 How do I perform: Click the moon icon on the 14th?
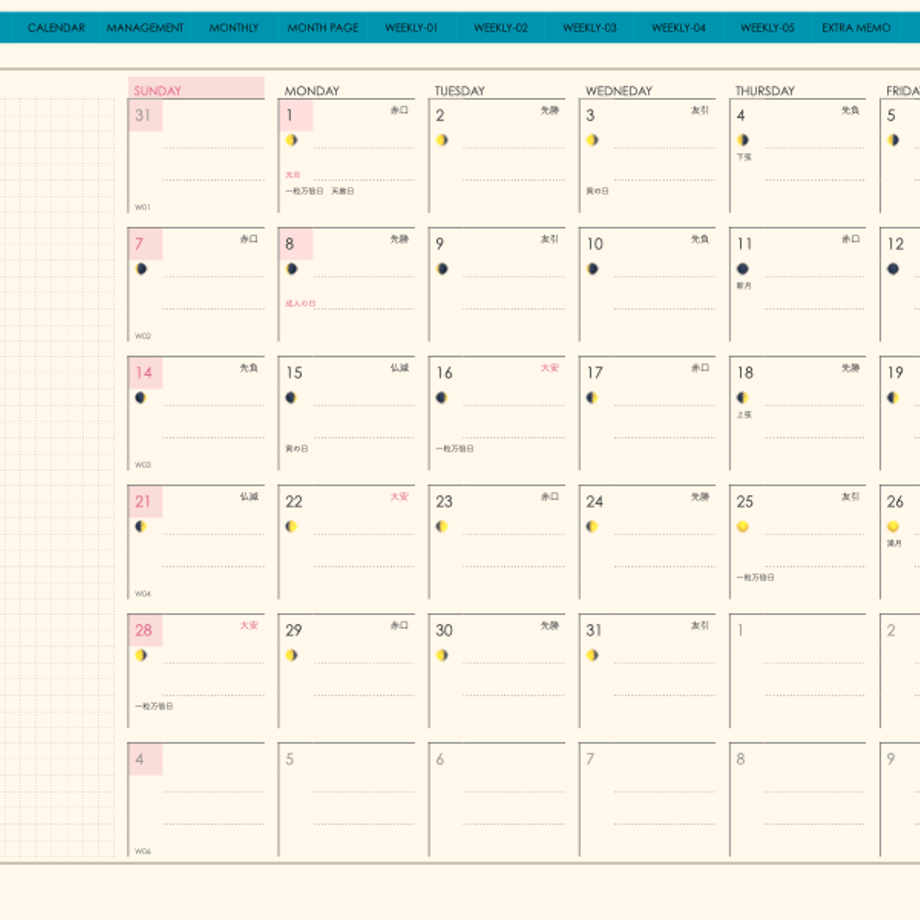[140, 397]
